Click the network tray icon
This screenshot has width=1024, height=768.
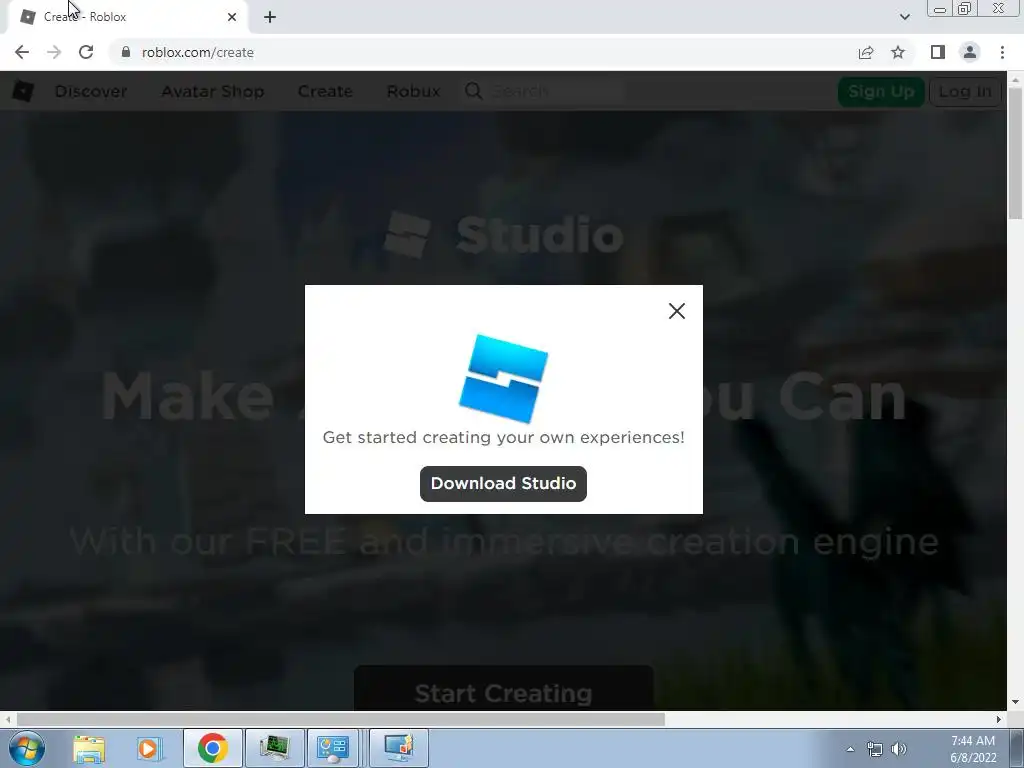tap(874, 749)
